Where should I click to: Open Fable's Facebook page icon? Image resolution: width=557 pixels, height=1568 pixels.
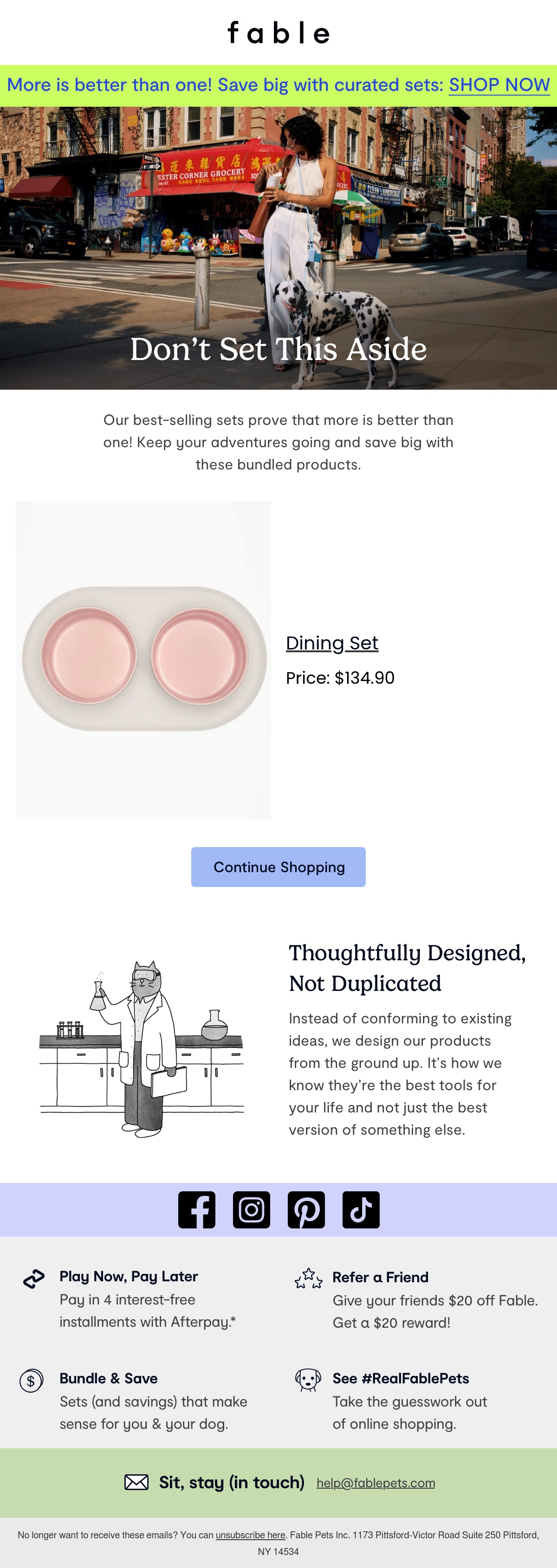(x=197, y=1209)
